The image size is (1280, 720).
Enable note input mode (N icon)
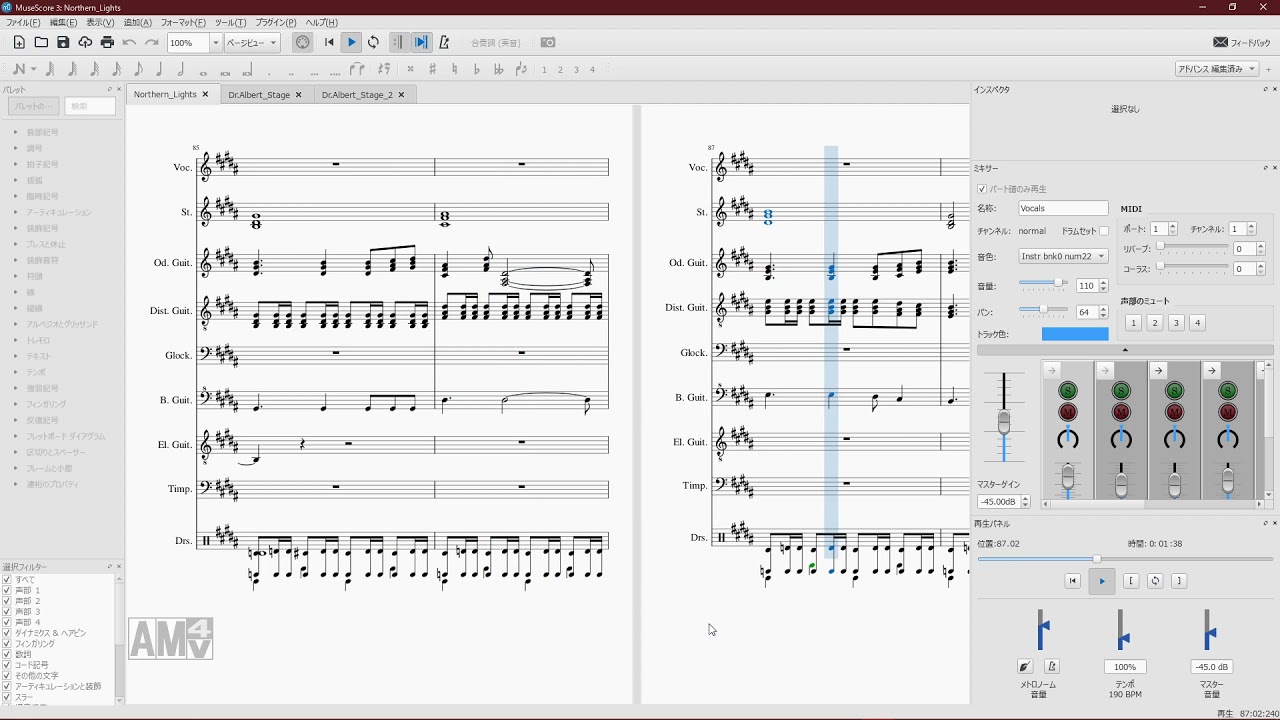point(18,69)
